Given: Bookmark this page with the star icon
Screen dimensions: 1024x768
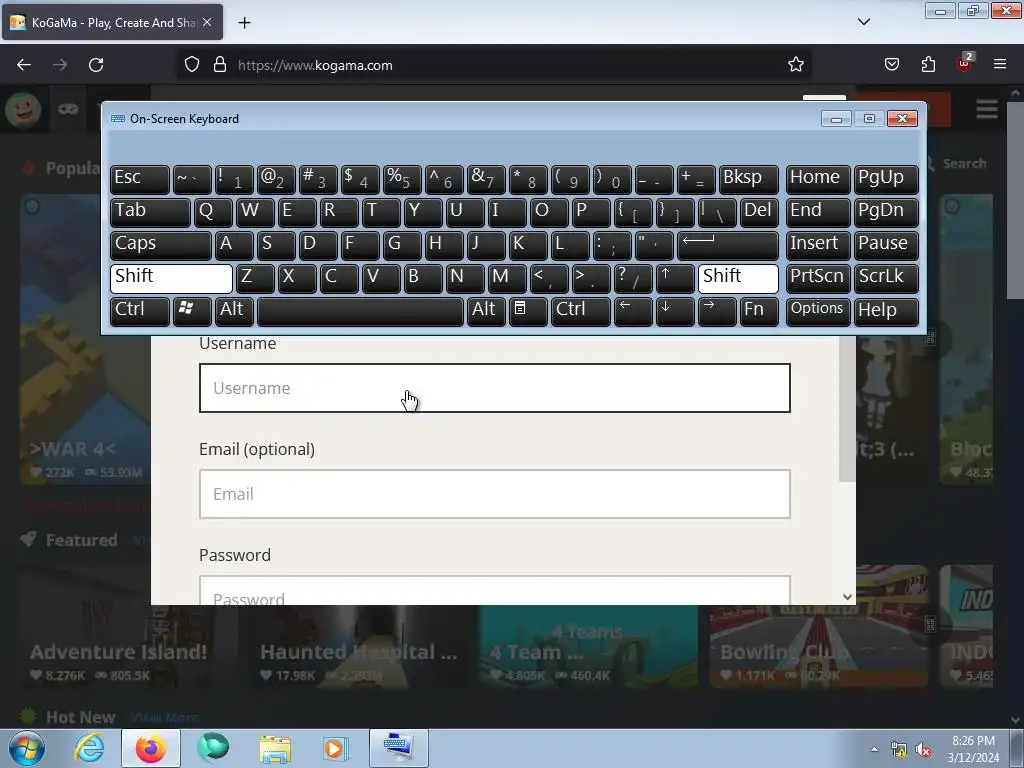Looking at the screenshot, I should (795, 65).
